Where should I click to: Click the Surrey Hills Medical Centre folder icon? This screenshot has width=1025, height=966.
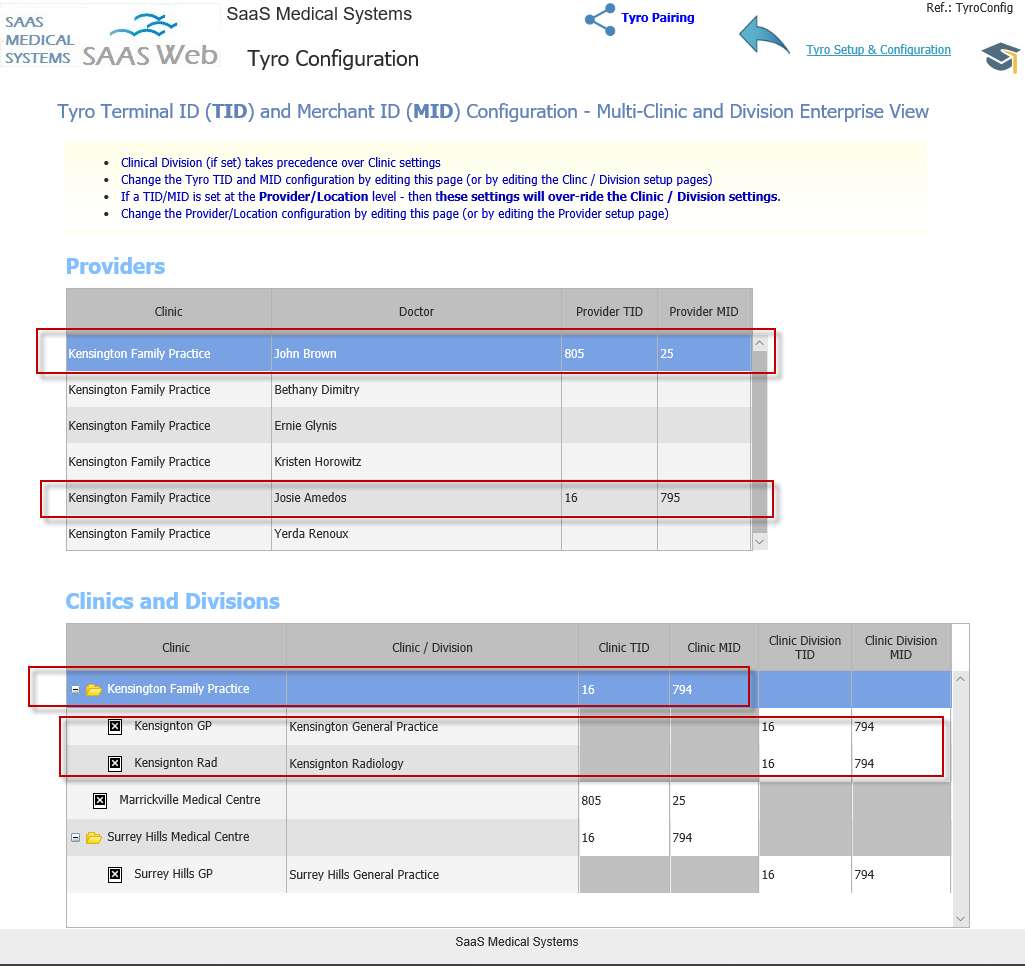pos(93,837)
